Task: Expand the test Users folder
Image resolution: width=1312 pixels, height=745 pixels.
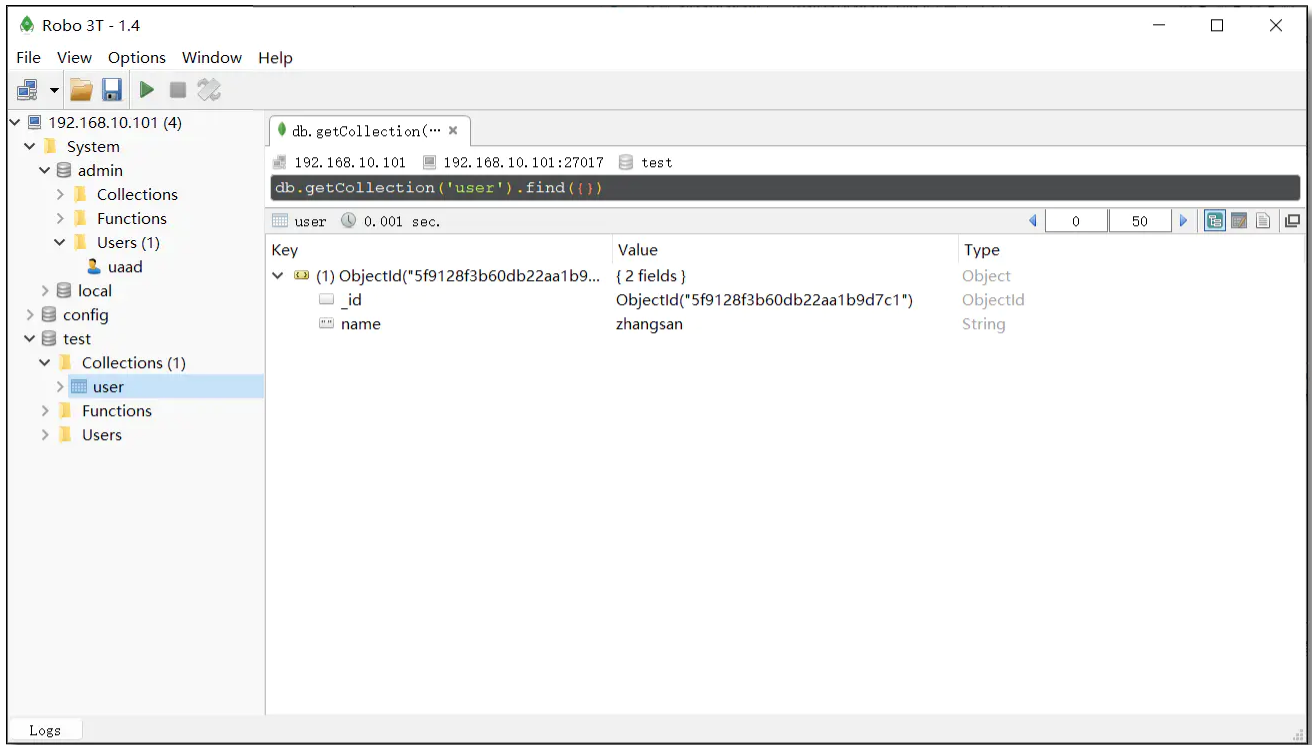Action: (45, 434)
